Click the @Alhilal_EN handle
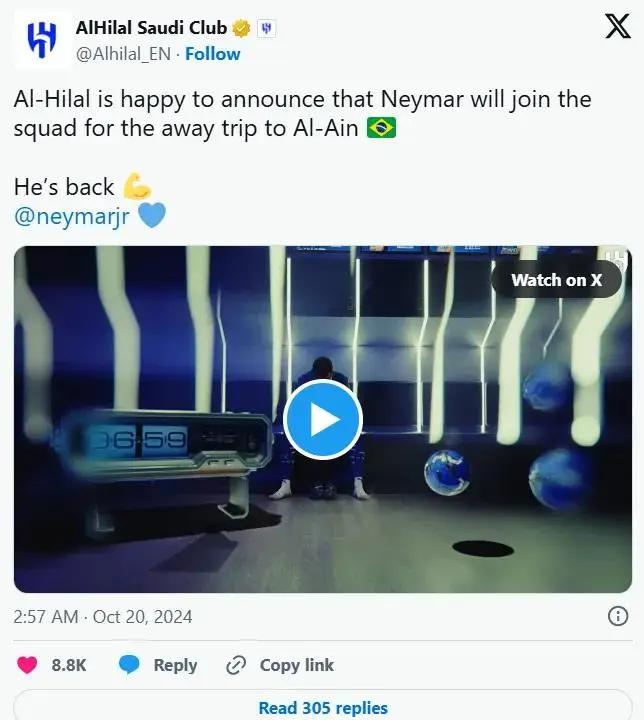Viewport: 644px width, 720px height. [123, 54]
